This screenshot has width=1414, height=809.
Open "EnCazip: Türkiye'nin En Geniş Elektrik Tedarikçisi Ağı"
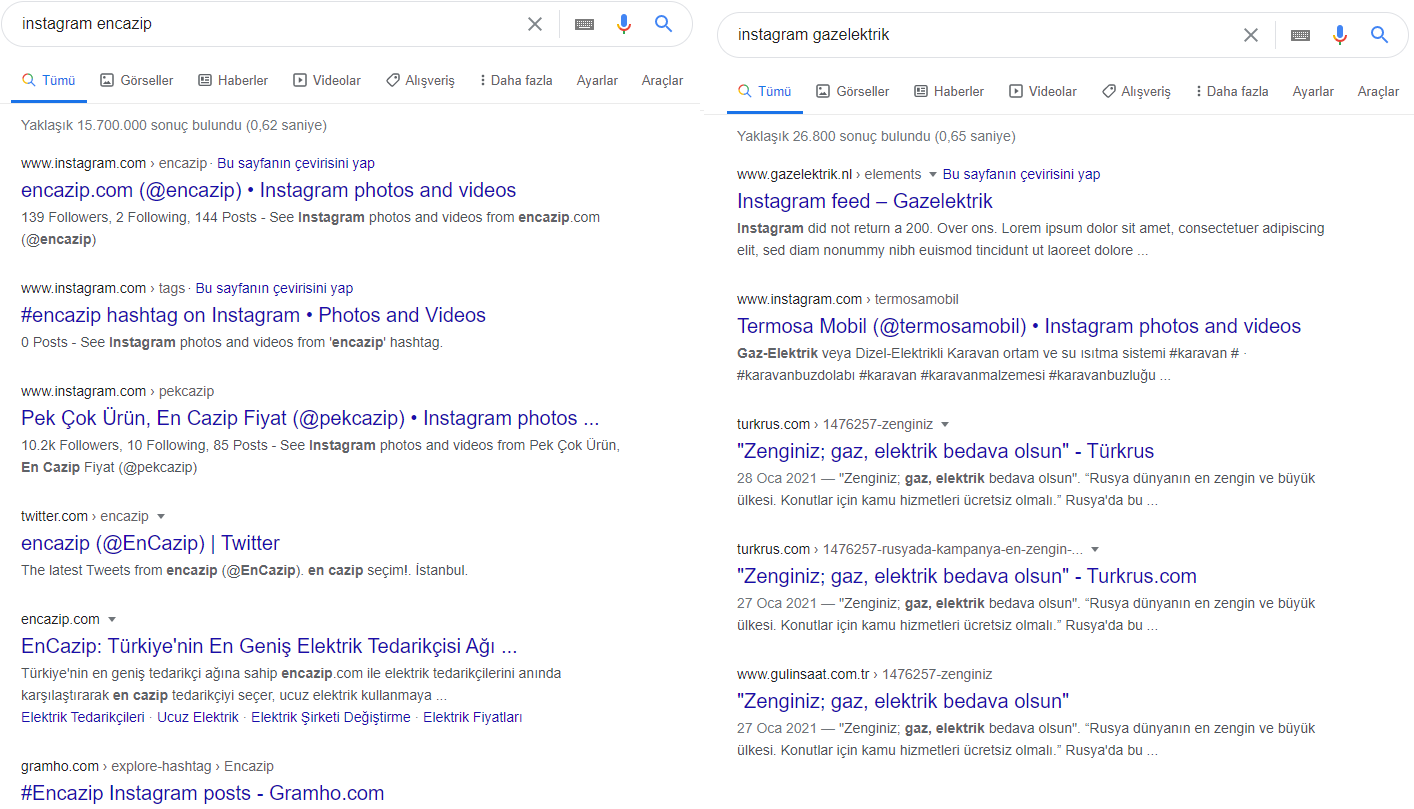pos(269,645)
